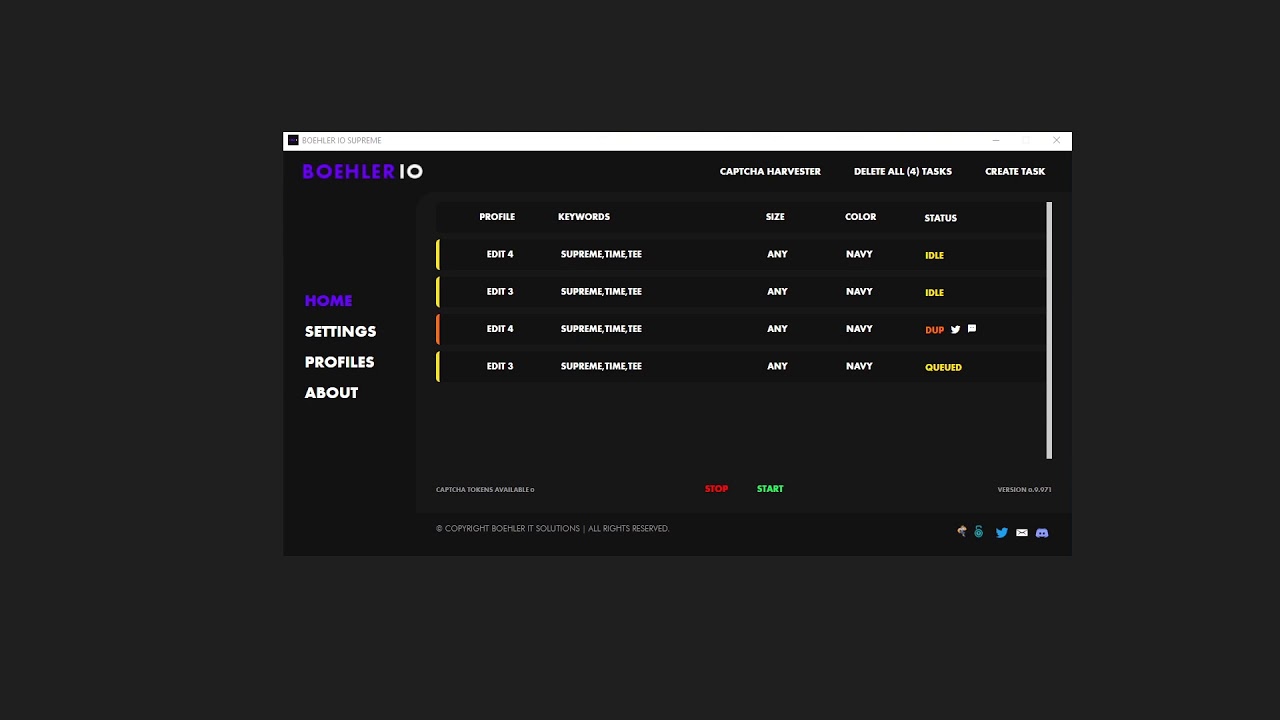Select EDIT 3 profile in second IDLE row
The height and width of the screenshot is (720, 1280).
click(x=500, y=292)
